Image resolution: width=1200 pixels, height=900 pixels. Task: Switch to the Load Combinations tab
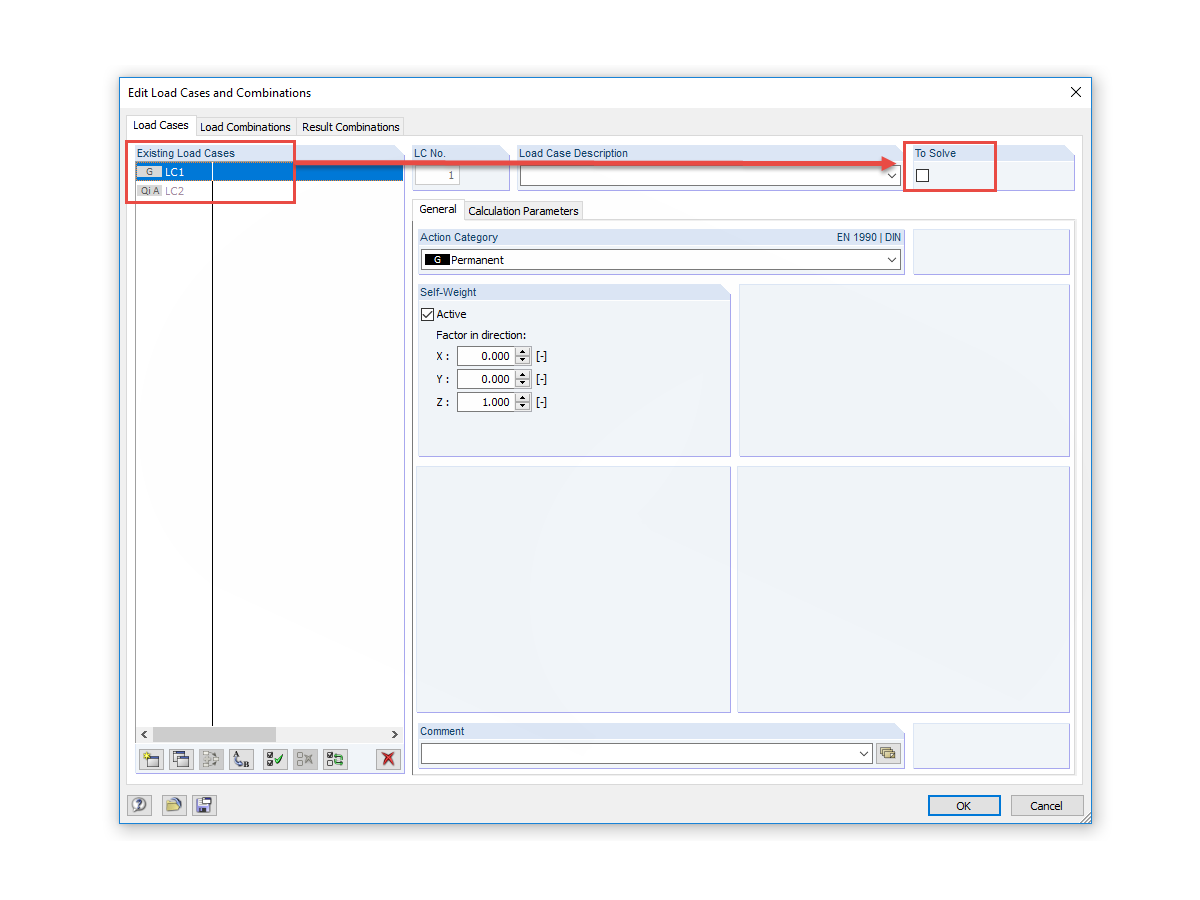pyautogui.click(x=245, y=127)
